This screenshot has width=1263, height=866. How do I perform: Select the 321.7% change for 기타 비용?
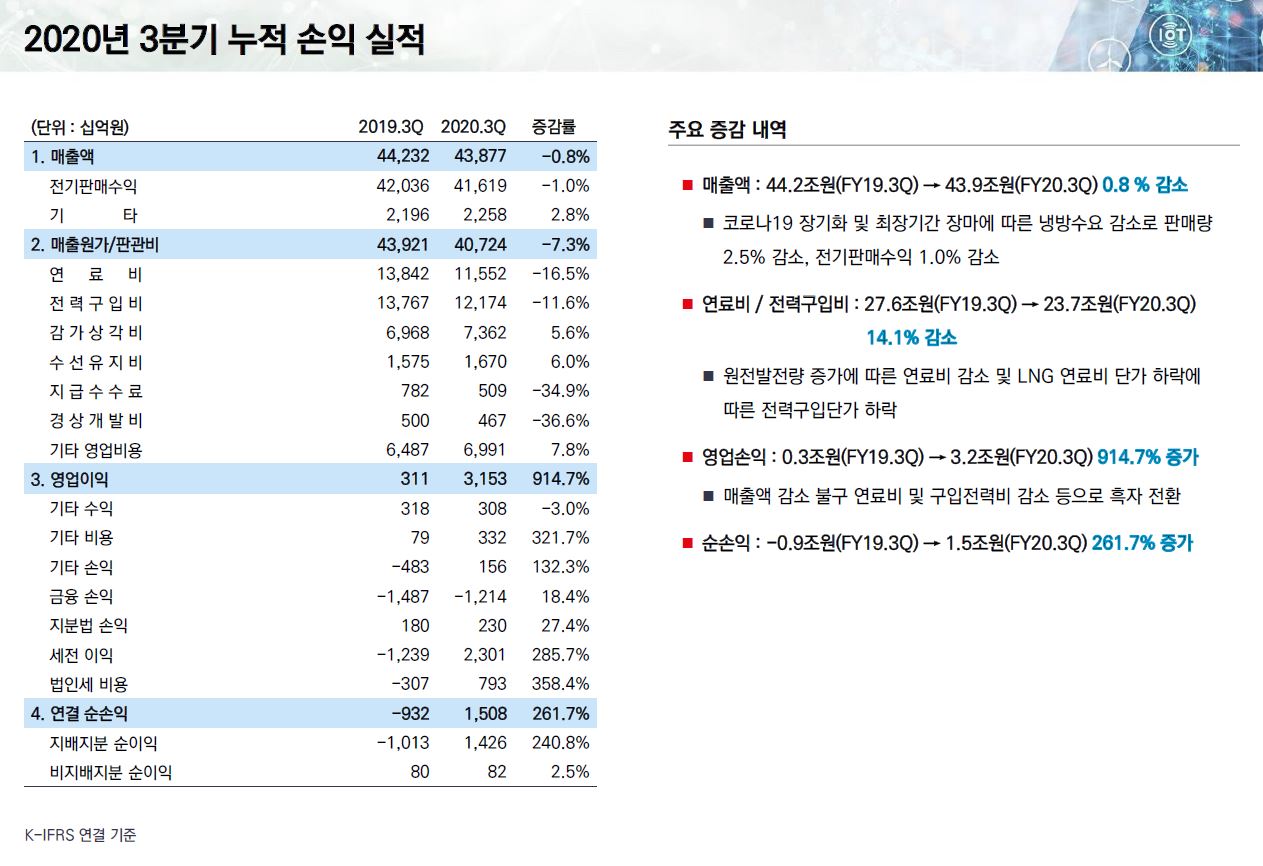point(561,538)
